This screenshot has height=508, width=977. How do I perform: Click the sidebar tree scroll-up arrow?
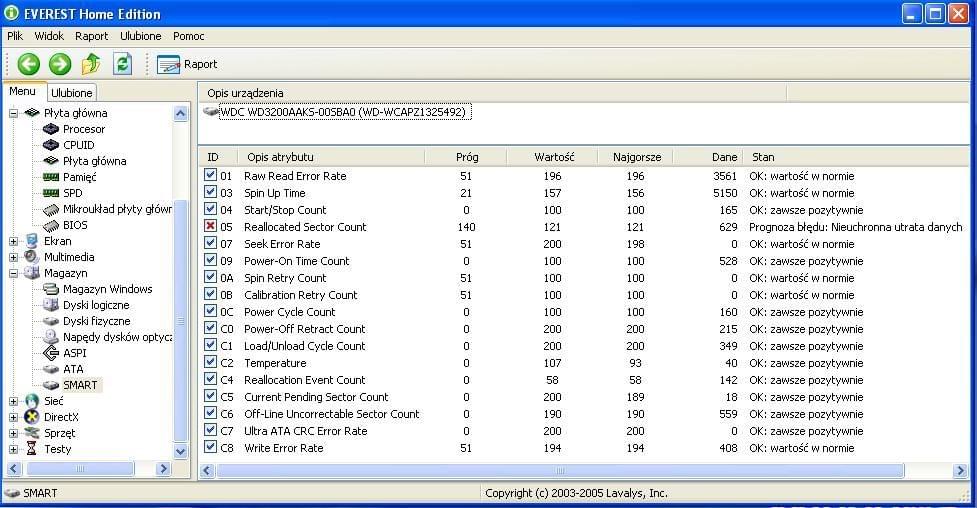[181, 113]
